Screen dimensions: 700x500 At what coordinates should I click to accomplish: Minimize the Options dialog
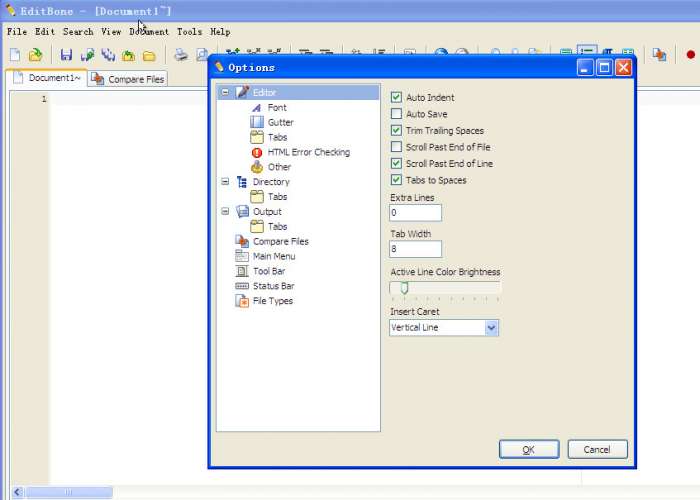(585, 68)
